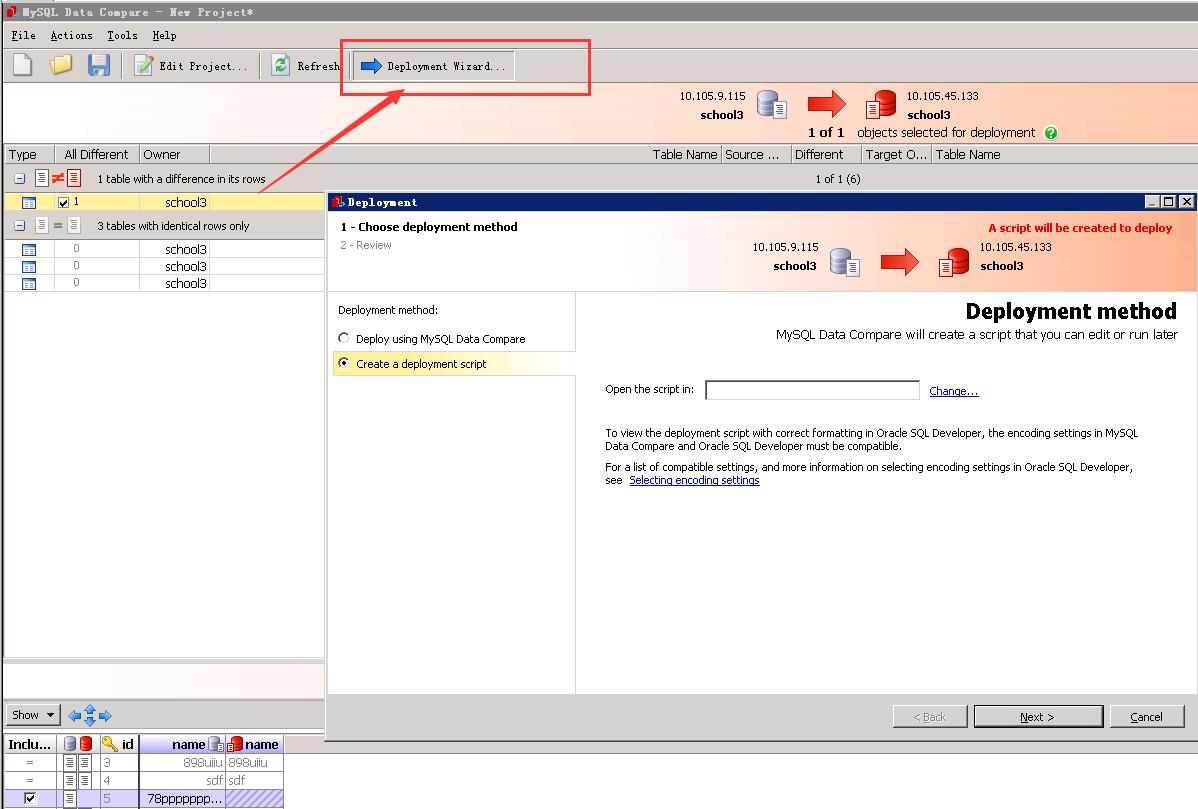Image resolution: width=1198 pixels, height=809 pixels.
Task: Click the red target database icon in main header
Action: tap(881, 105)
